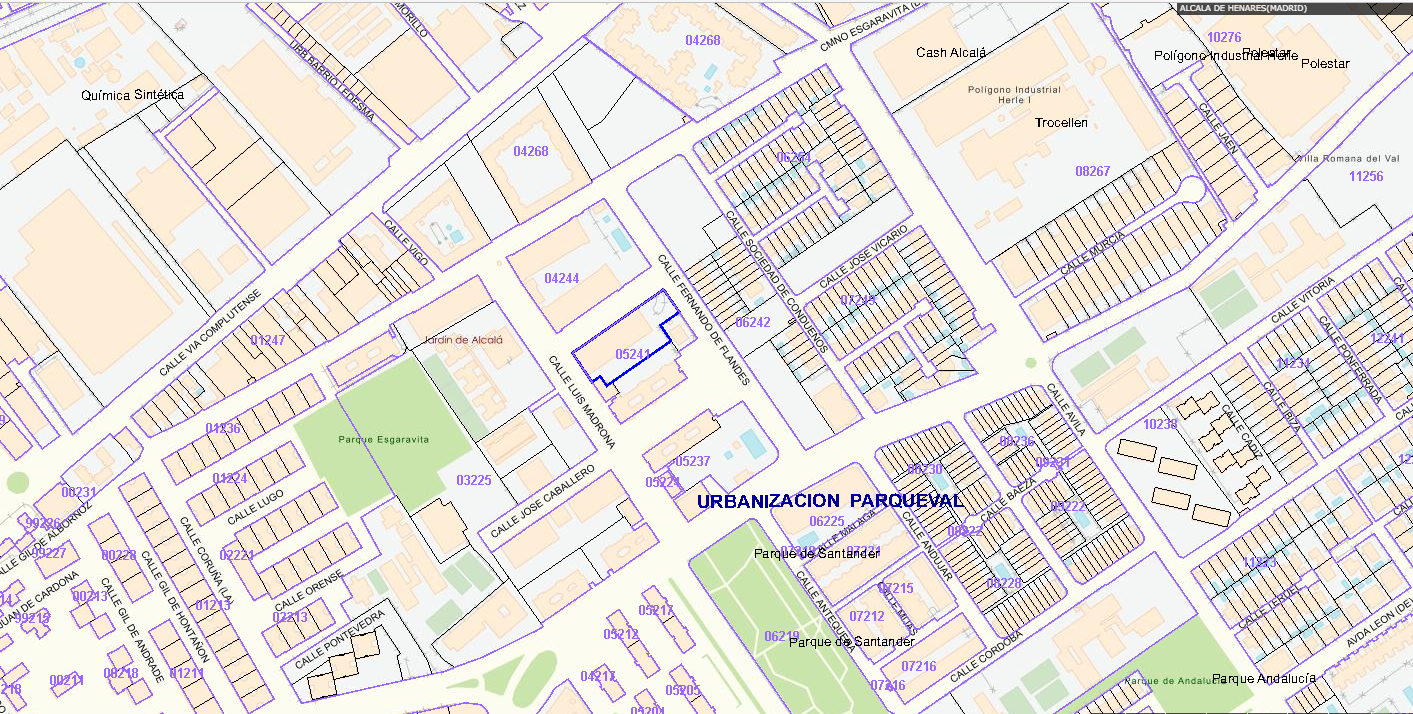Click the Trocellen map label

click(1061, 123)
